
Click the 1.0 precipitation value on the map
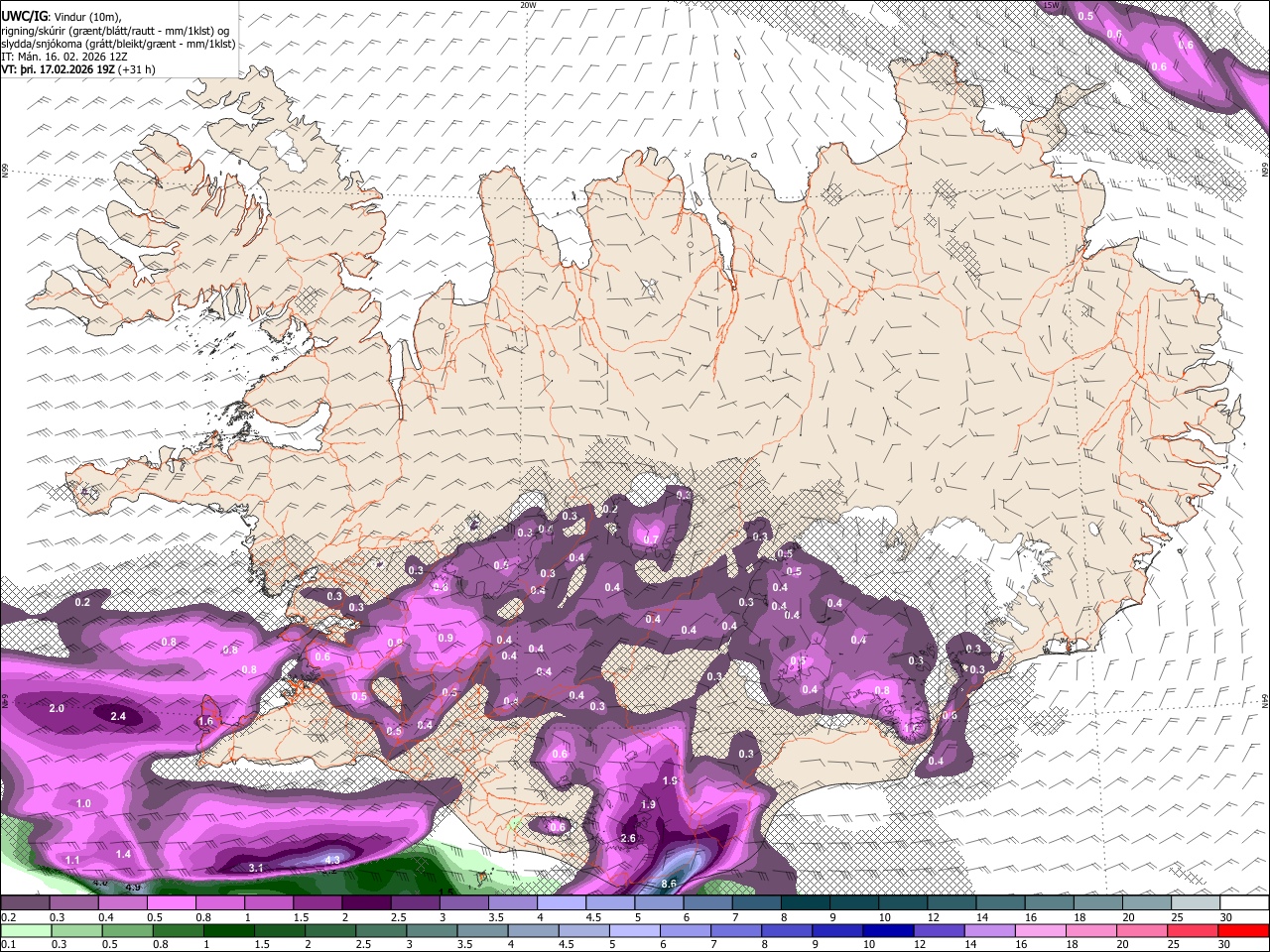tap(83, 803)
